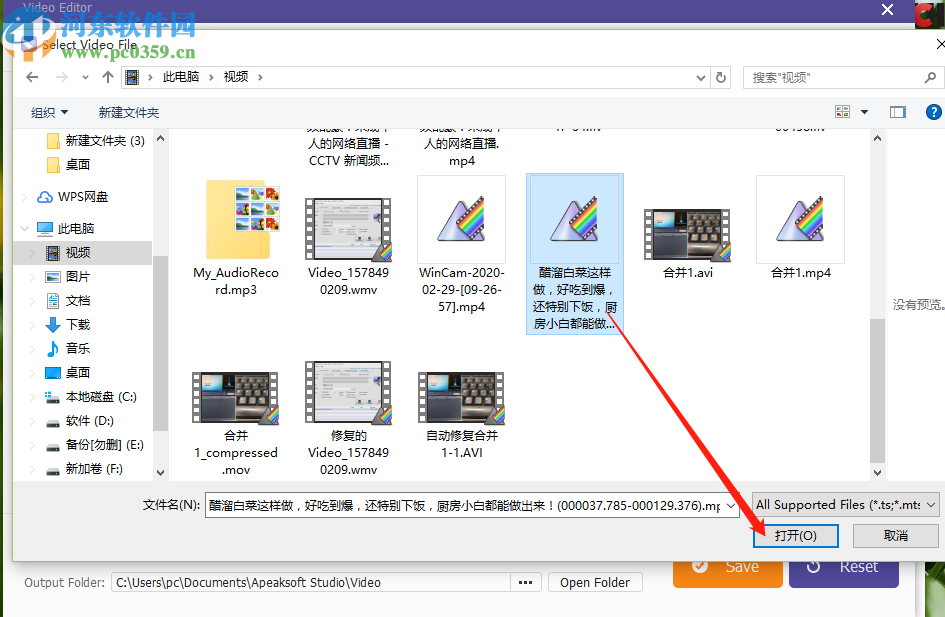Click the refresh icon next to address bar
This screenshot has height=617, width=945.
pyautogui.click(x=721, y=77)
